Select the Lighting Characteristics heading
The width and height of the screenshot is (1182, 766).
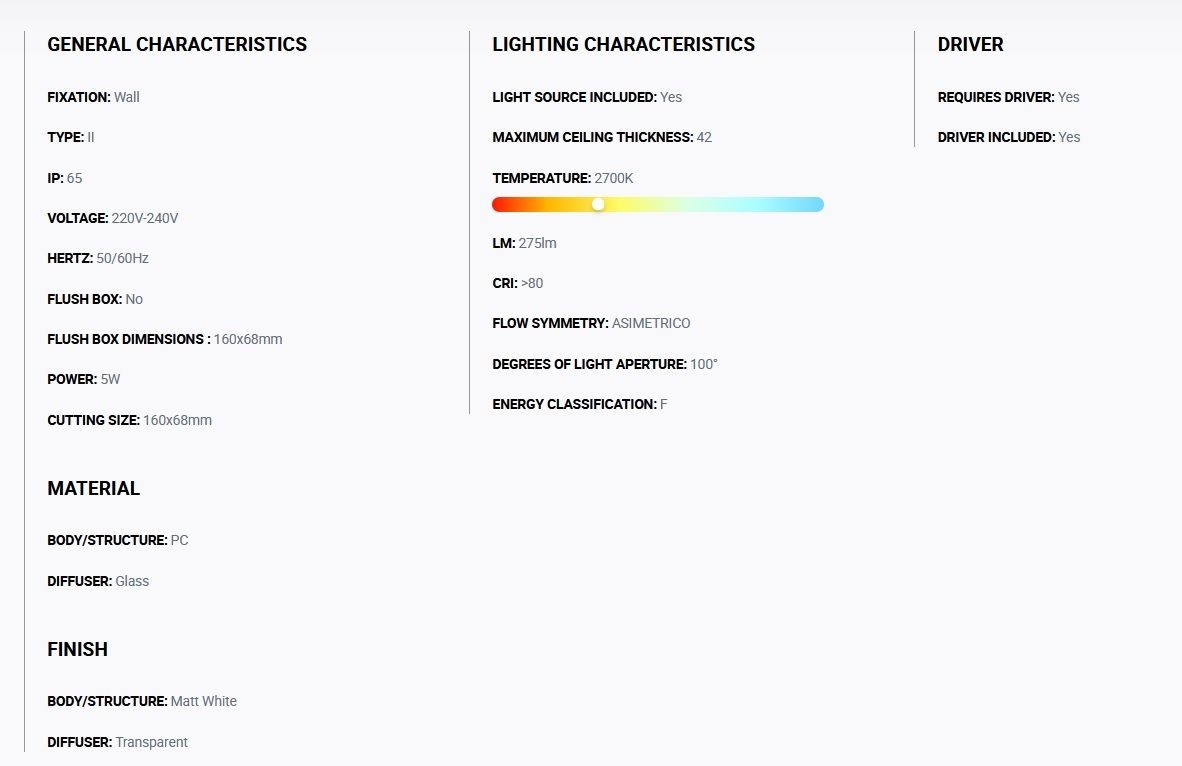coord(623,44)
